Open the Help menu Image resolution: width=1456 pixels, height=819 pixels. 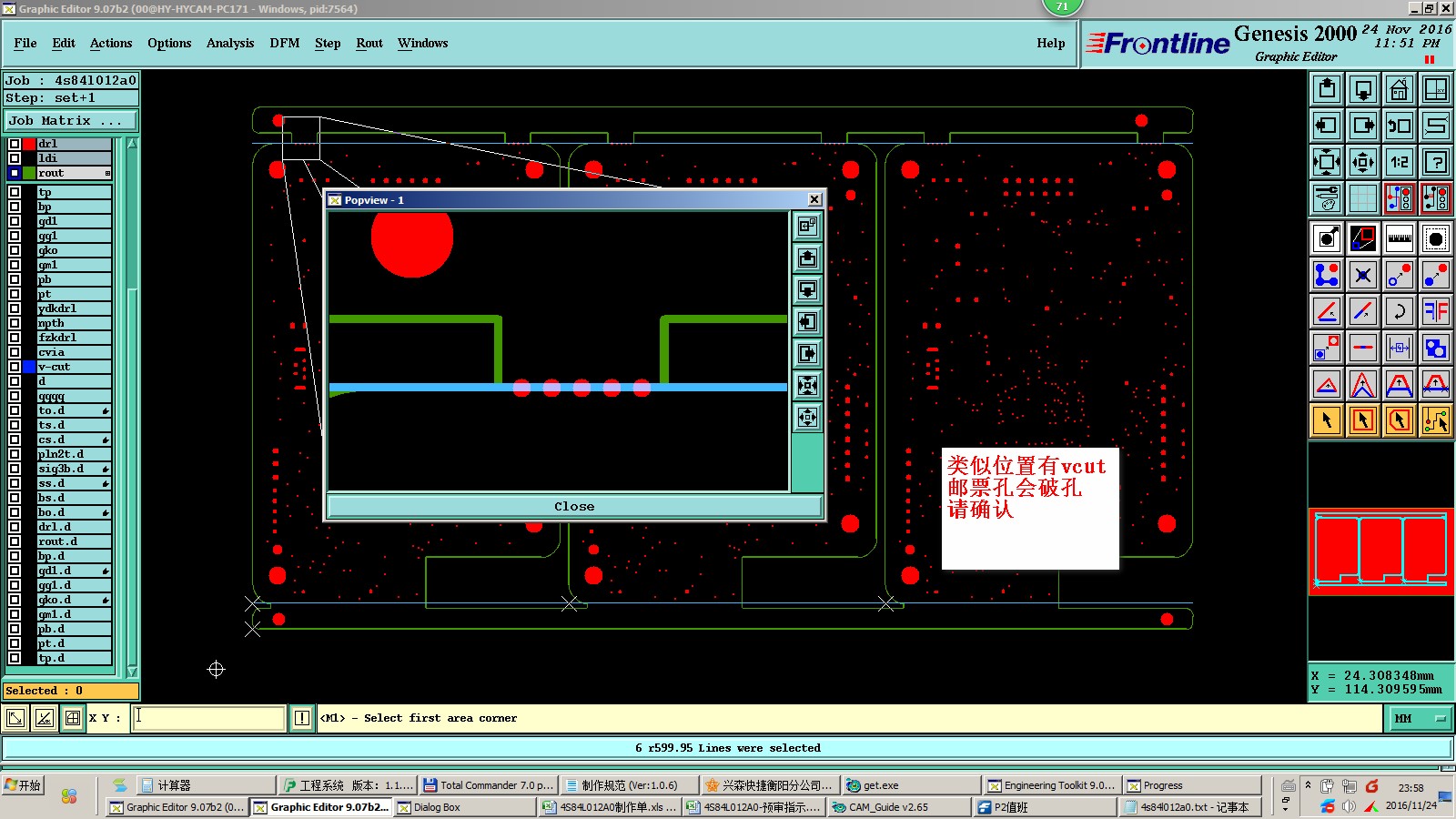(1051, 43)
